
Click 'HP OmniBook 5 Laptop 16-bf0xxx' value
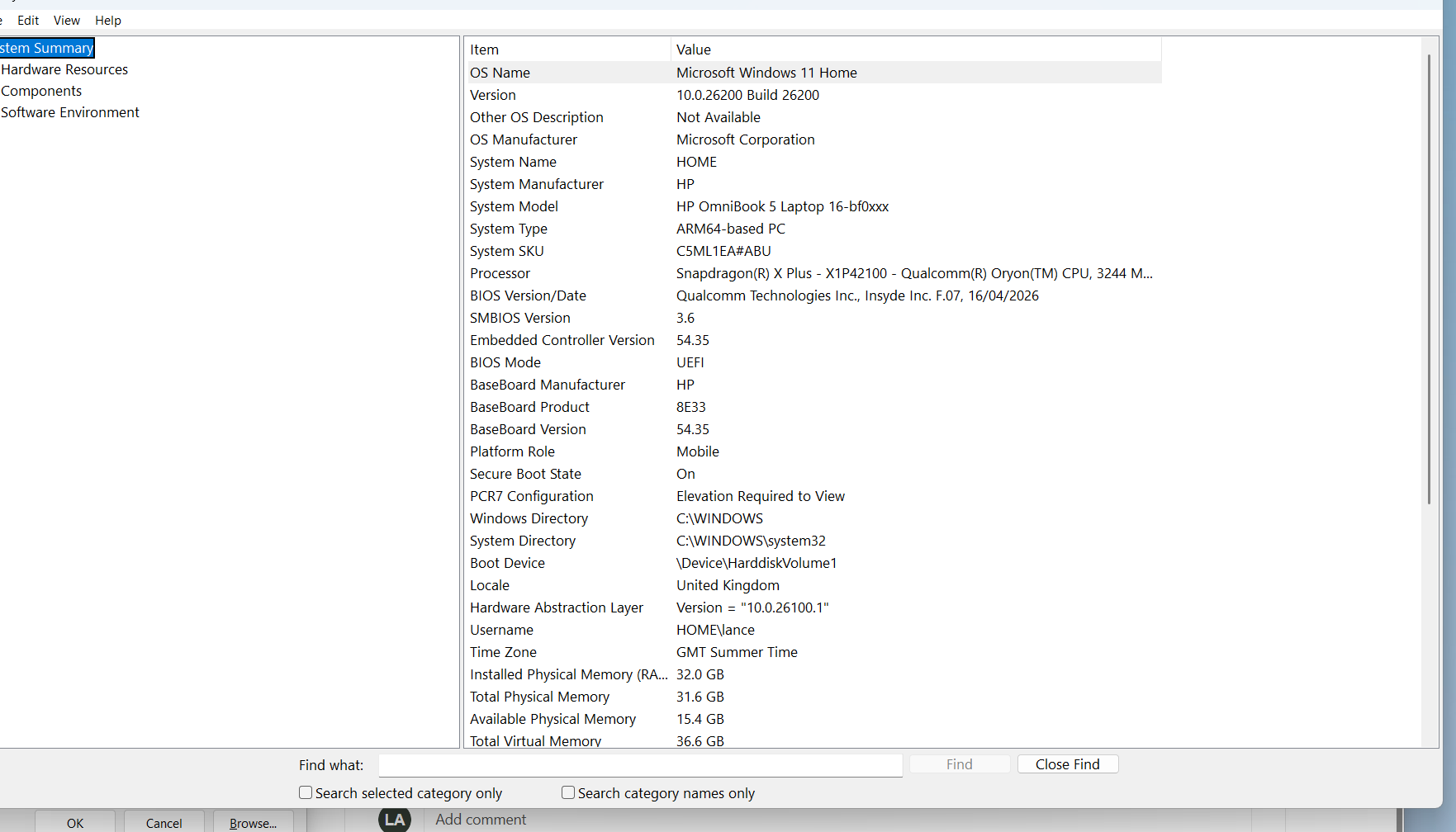coord(782,206)
